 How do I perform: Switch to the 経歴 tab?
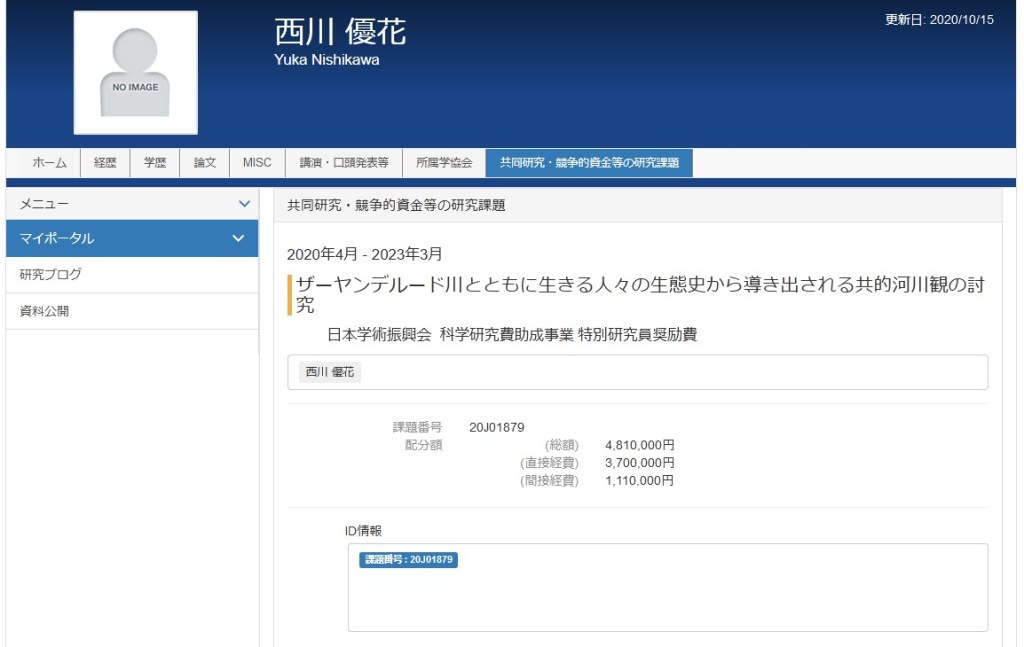[105, 163]
